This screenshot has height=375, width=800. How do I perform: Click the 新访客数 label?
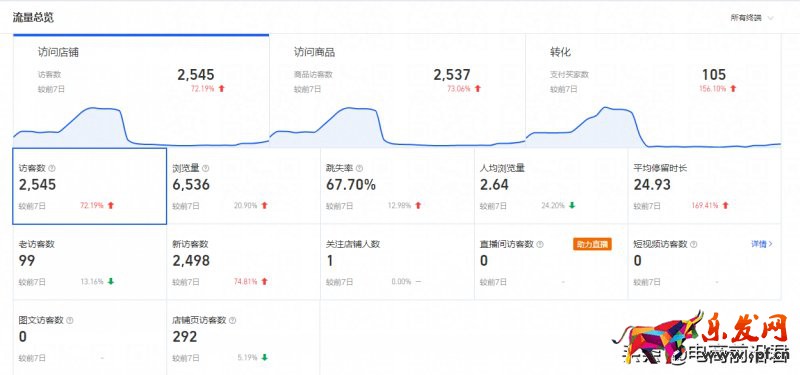[190, 244]
